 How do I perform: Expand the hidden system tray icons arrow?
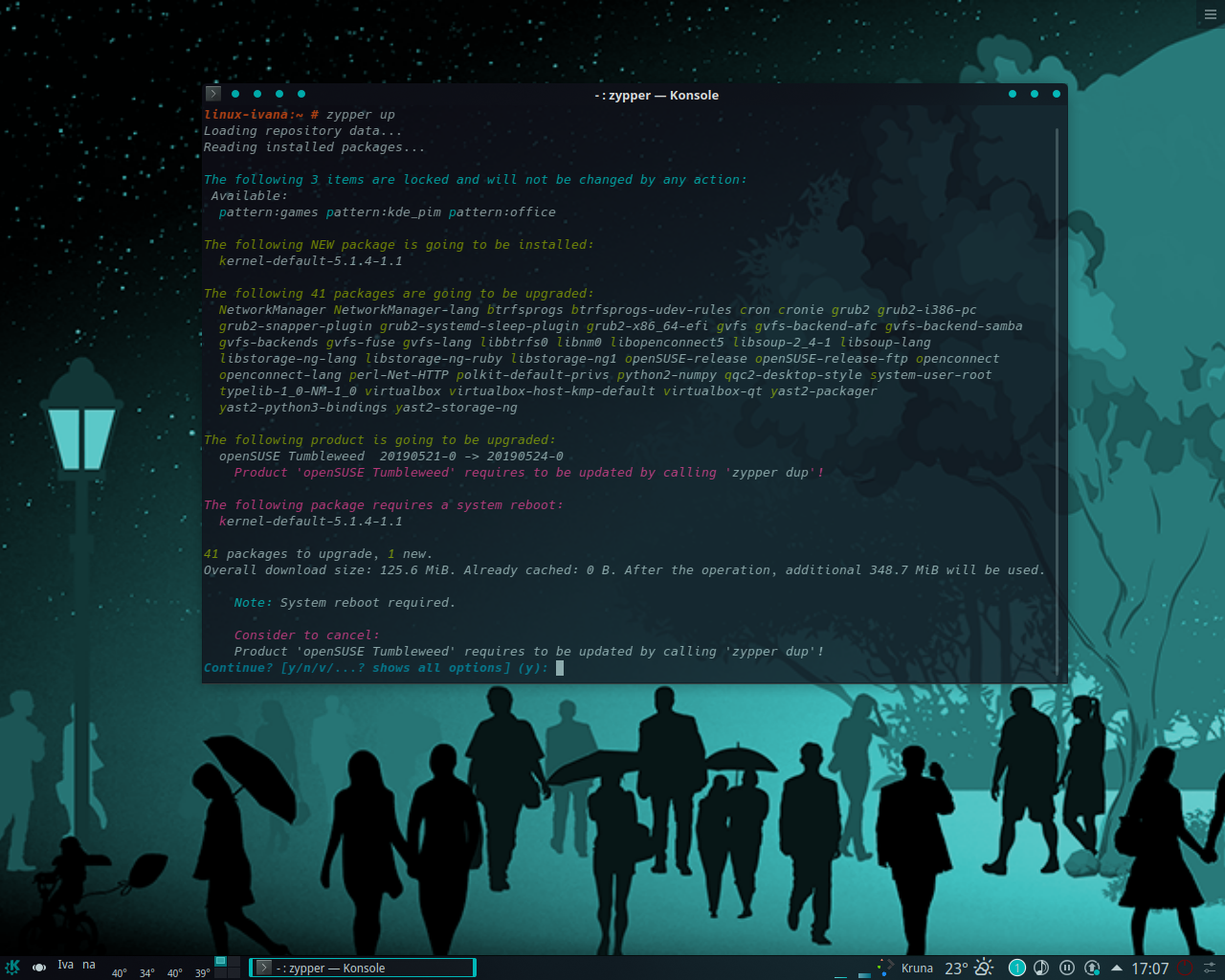(x=1116, y=968)
